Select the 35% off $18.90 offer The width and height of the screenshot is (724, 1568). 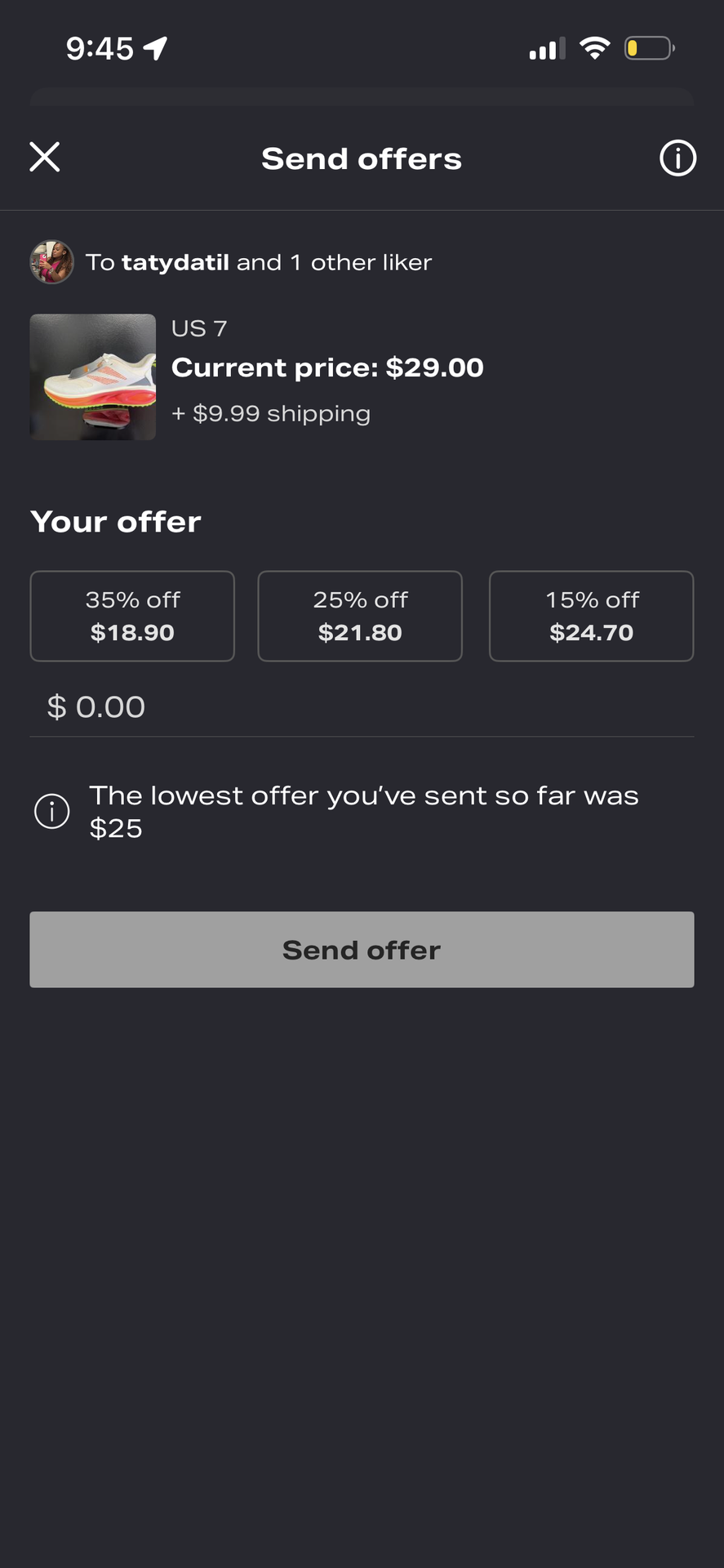(132, 616)
